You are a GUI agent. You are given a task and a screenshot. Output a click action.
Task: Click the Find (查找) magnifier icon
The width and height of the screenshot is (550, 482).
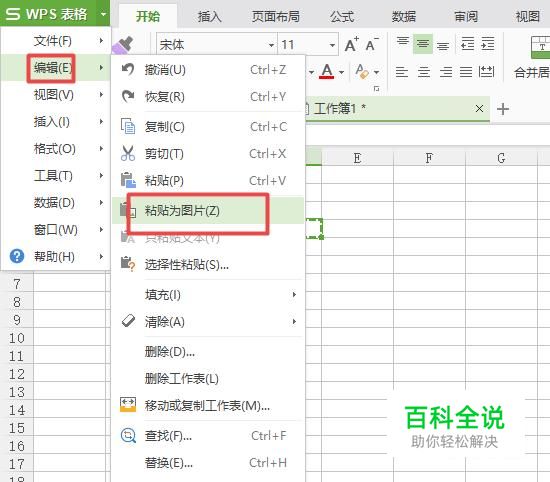tap(128, 435)
